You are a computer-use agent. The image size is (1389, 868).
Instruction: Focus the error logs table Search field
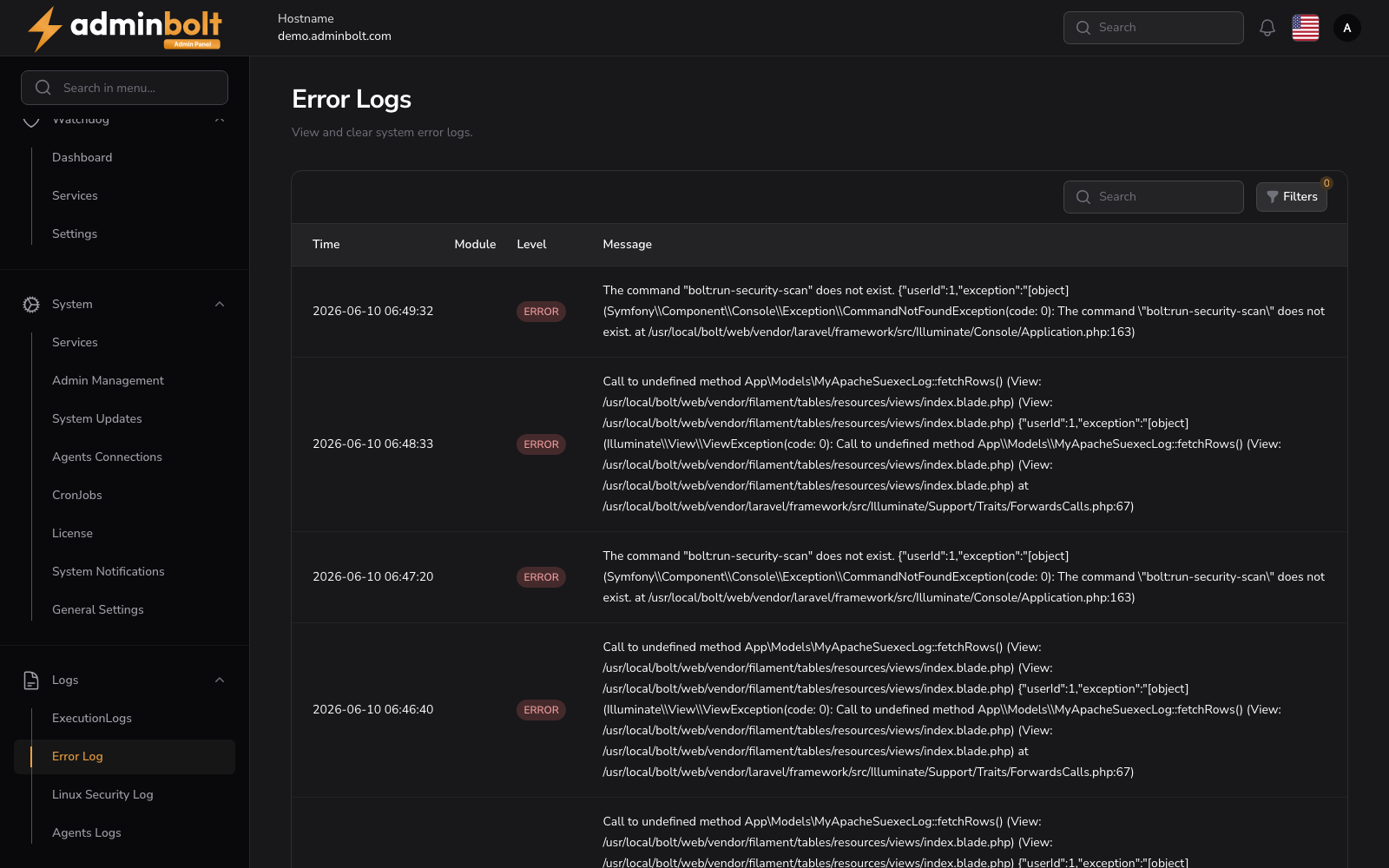point(1154,197)
